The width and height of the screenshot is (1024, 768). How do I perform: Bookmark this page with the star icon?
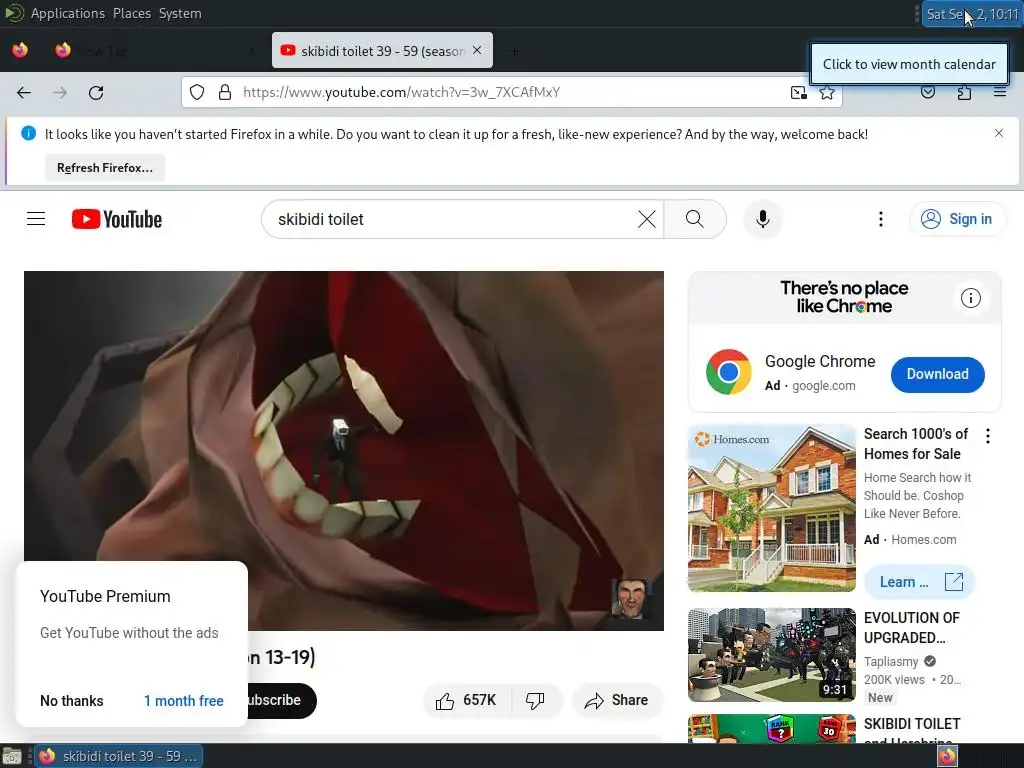pyautogui.click(x=827, y=92)
